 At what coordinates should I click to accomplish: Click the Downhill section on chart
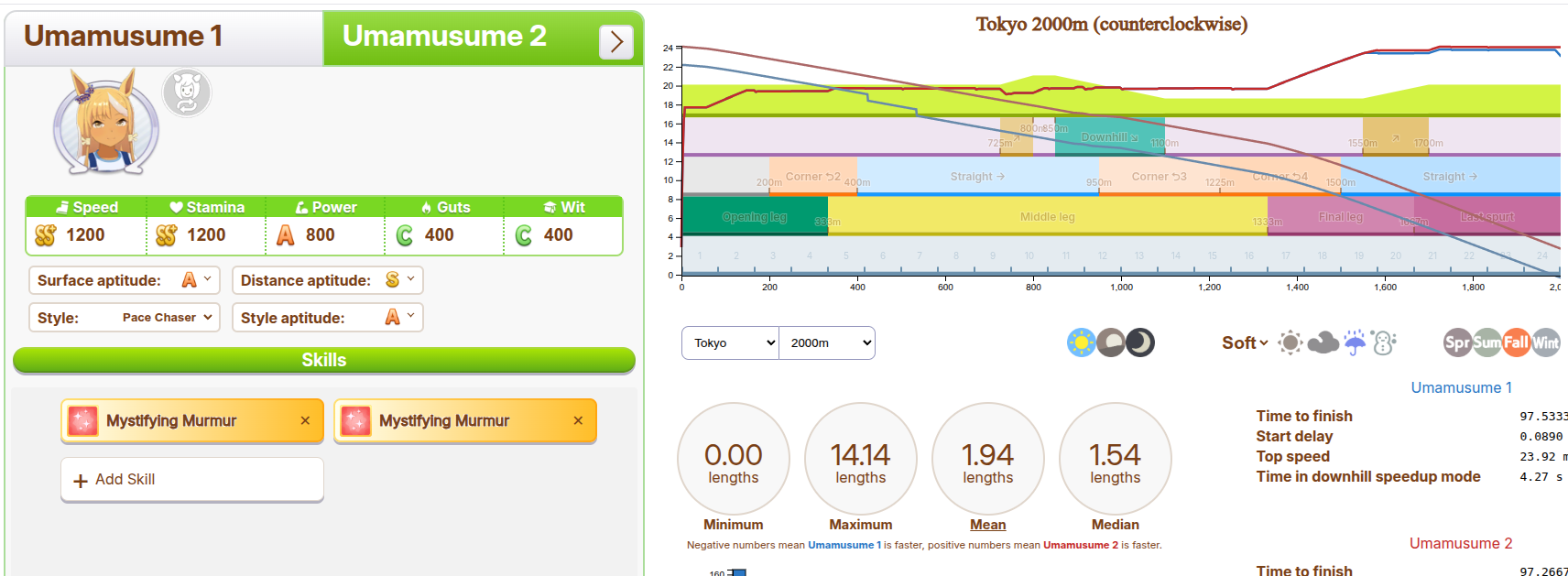(x=1110, y=136)
